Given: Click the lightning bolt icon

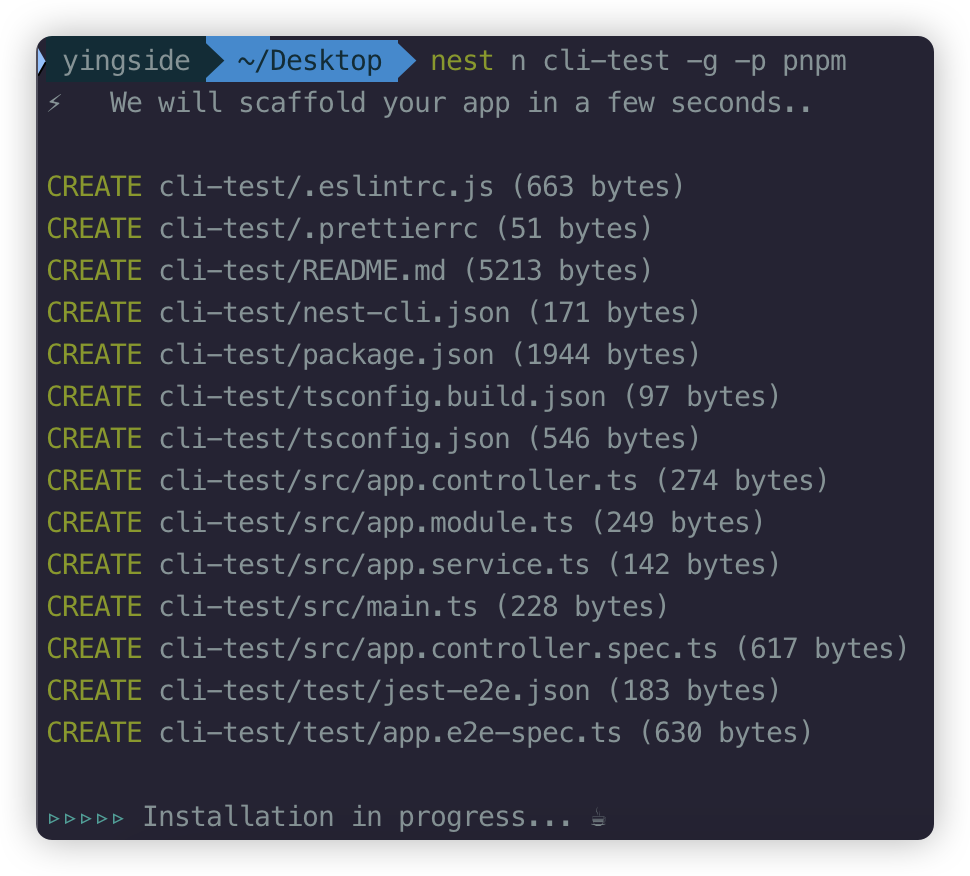Looking at the screenshot, I should [54, 103].
